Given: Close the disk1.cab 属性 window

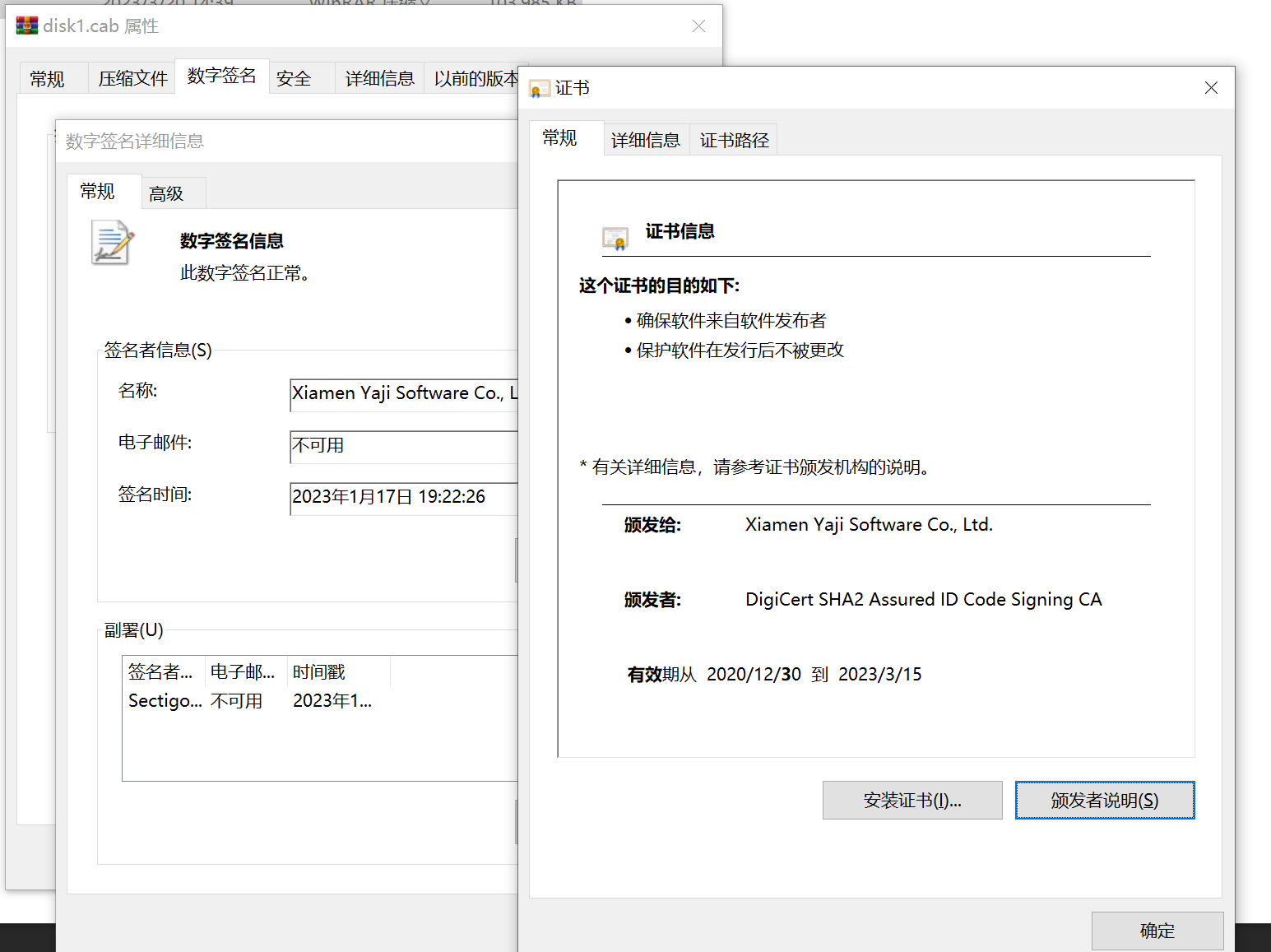Looking at the screenshot, I should tap(698, 26).
